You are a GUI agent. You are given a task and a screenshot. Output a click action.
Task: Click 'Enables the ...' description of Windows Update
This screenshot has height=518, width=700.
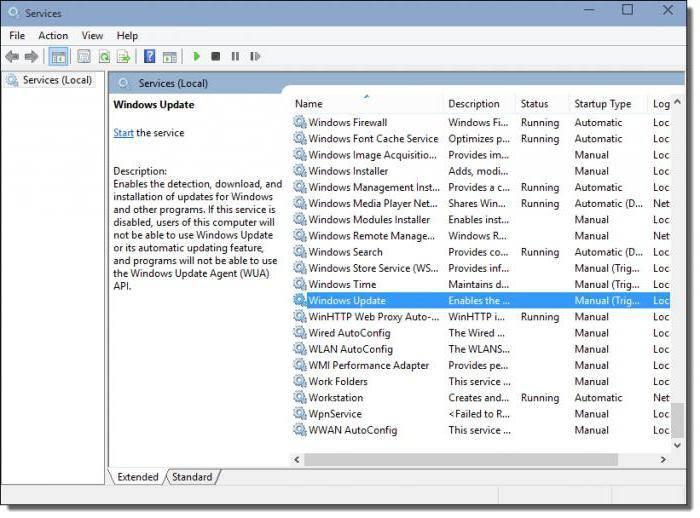click(x=479, y=301)
